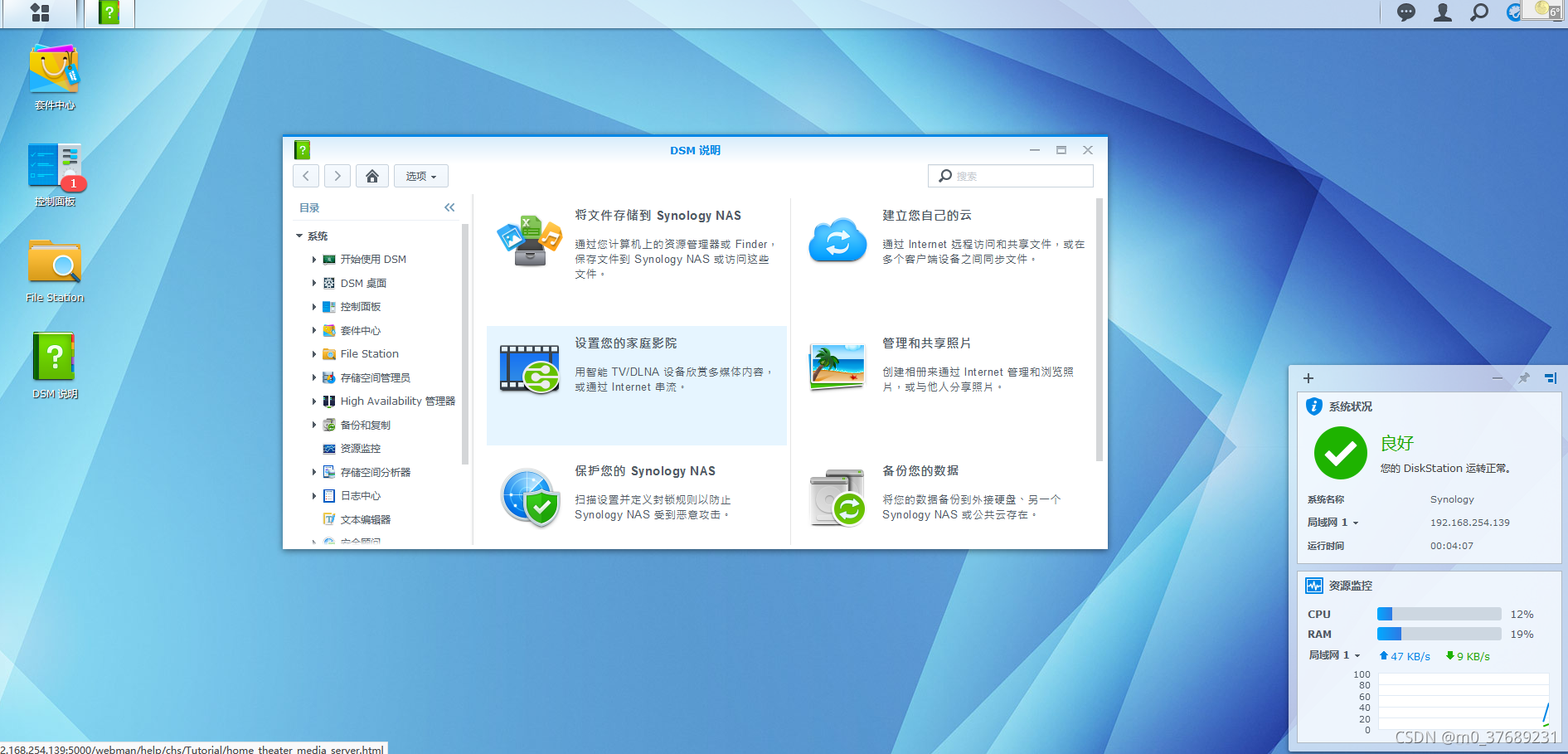Image resolution: width=1568 pixels, height=754 pixels.
Task: Open the 系统状况 info icon
Action: point(1314,406)
